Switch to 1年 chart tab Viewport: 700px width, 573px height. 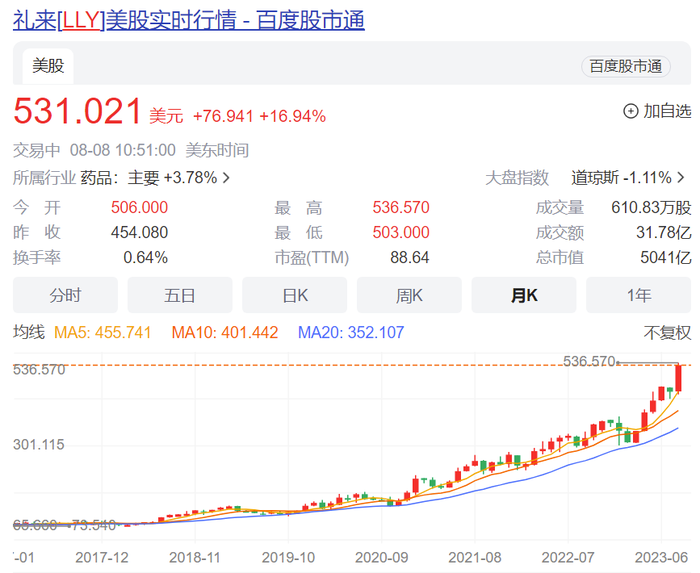[x=638, y=295]
